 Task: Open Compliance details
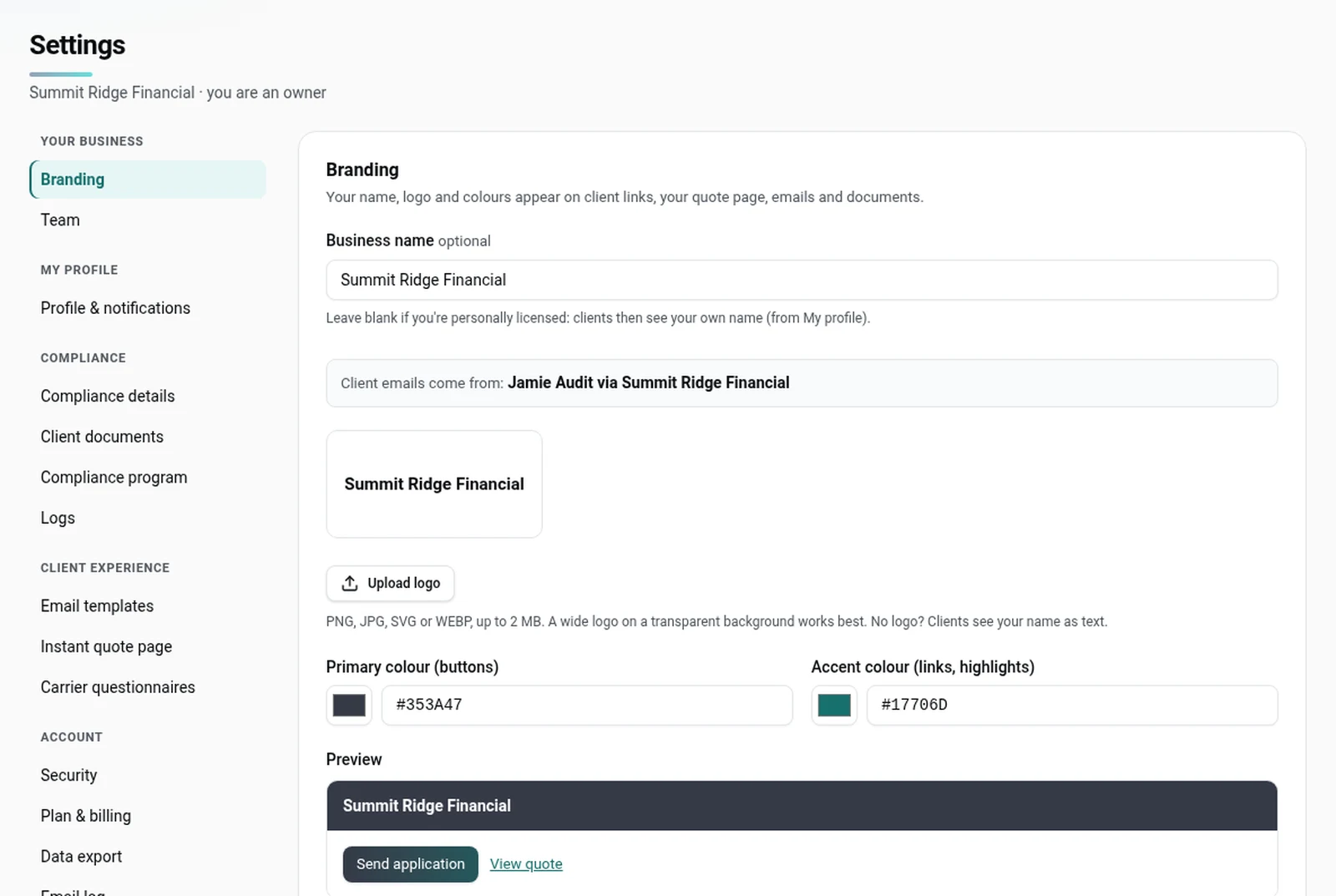[148, 396]
